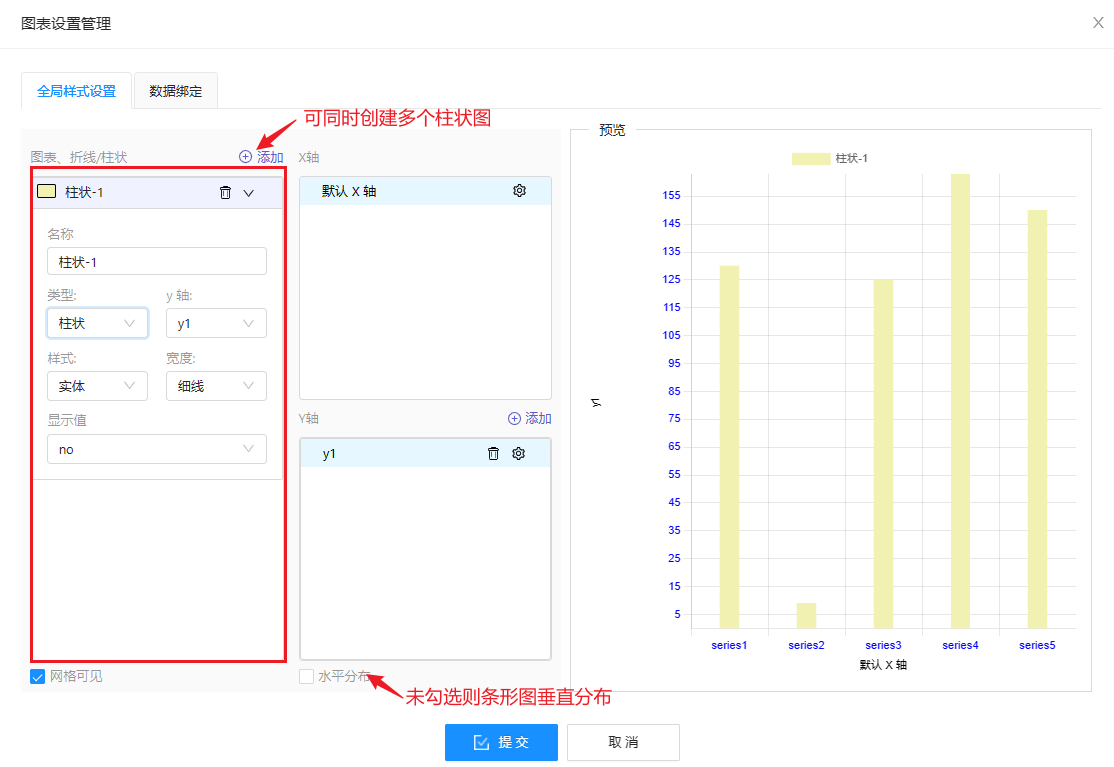Click the series1 x-axis label

[729, 645]
